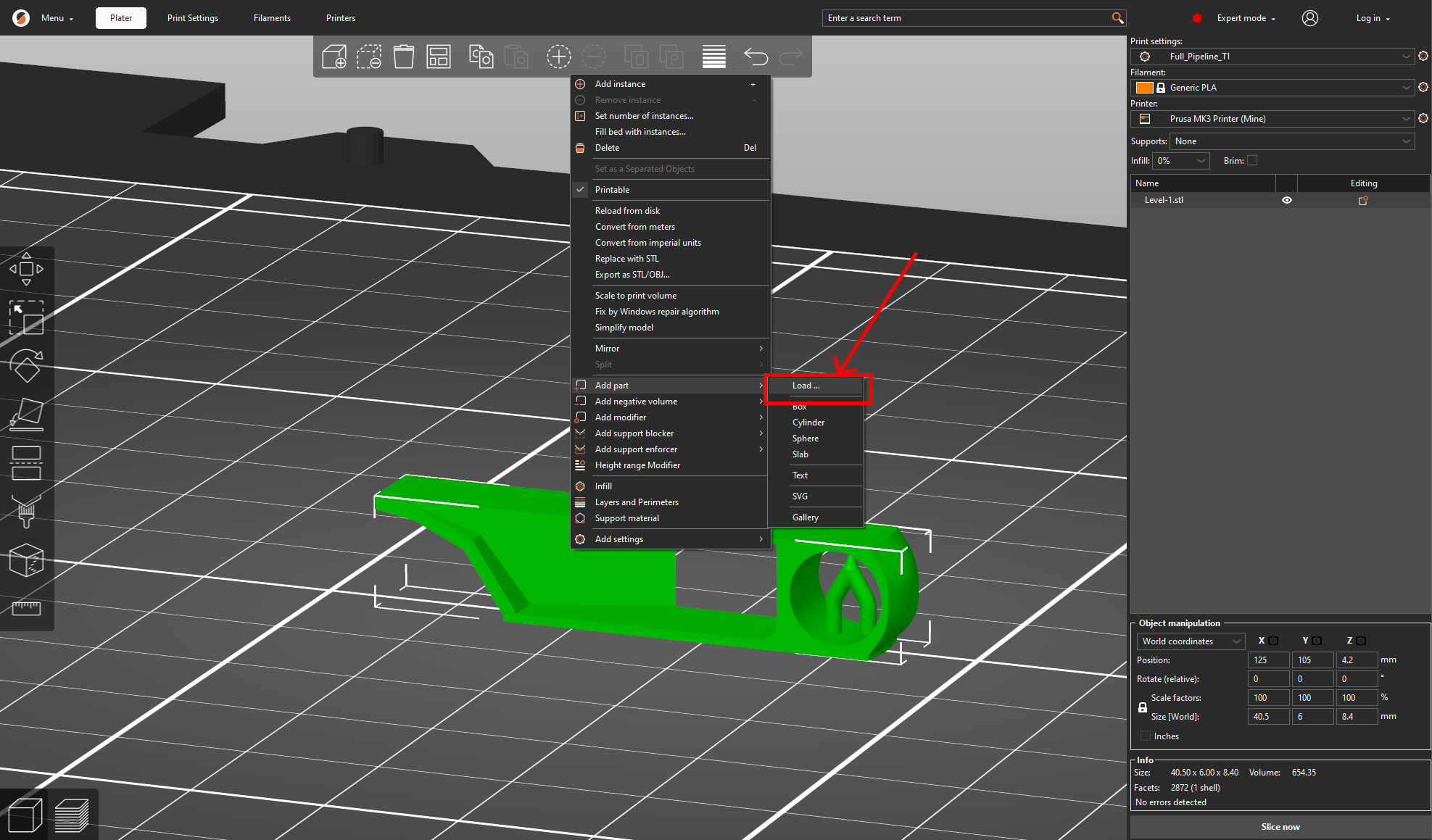Click the Plater button
Image resolution: width=1432 pixels, height=840 pixels.
(121, 18)
